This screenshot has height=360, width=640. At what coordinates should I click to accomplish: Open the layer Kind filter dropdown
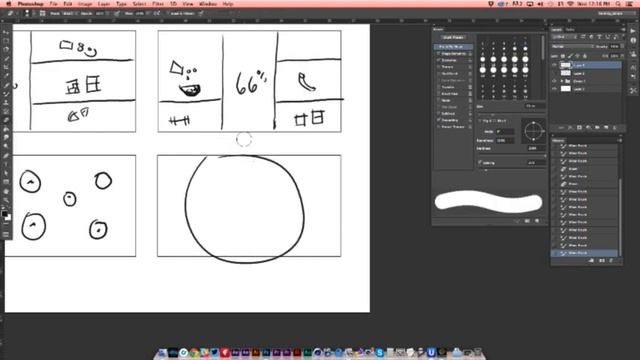pyautogui.click(x=563, y=37)
